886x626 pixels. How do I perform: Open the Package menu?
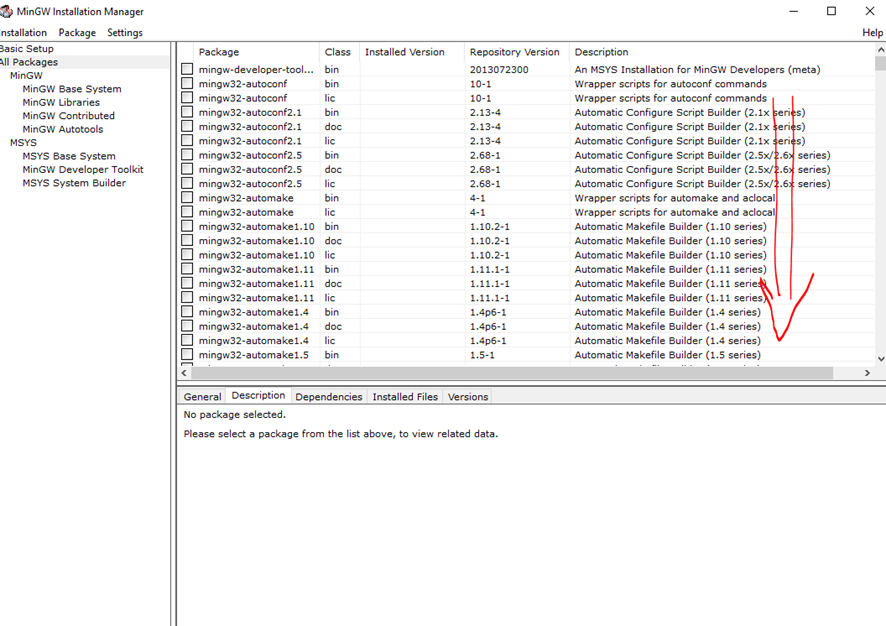coord(77,33)
